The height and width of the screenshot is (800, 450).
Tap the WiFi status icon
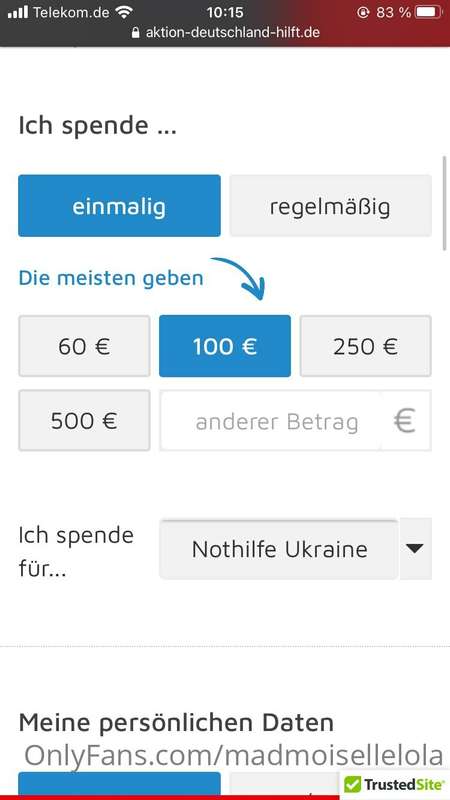tap(123, 12)
